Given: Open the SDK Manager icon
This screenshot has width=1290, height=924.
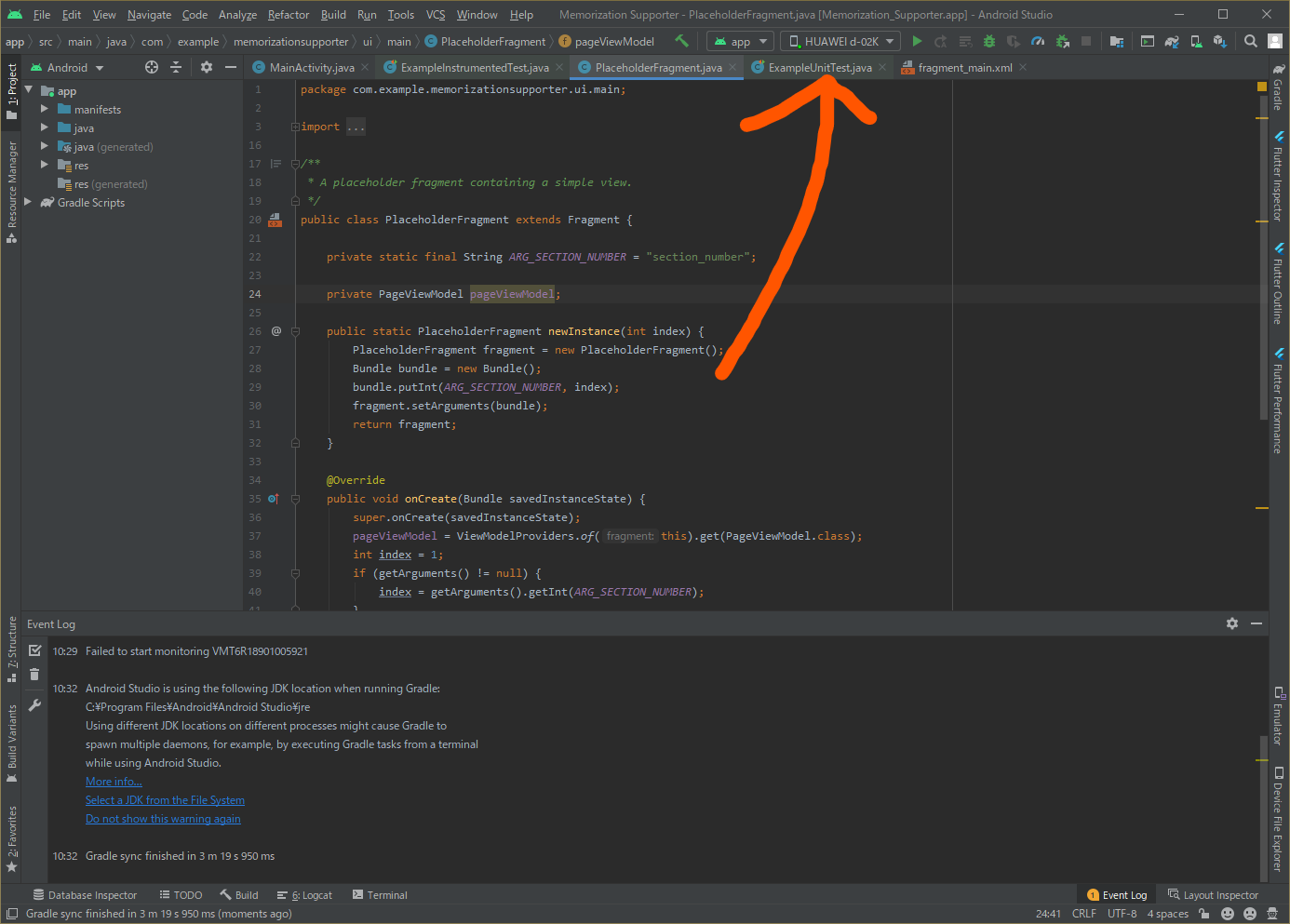Looking at the screenshot, I should coord(1220,41).
